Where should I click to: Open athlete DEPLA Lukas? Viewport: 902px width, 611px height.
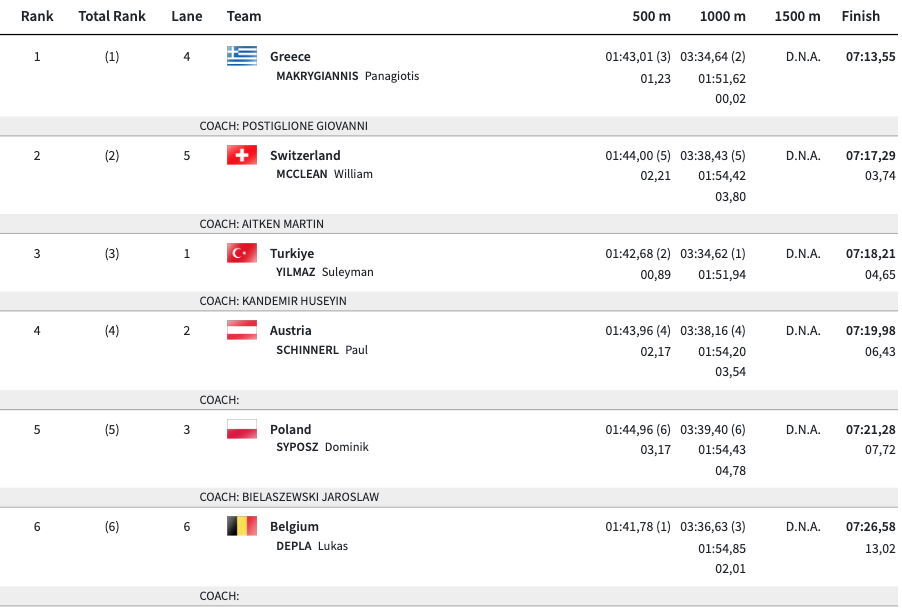[312, 546]
